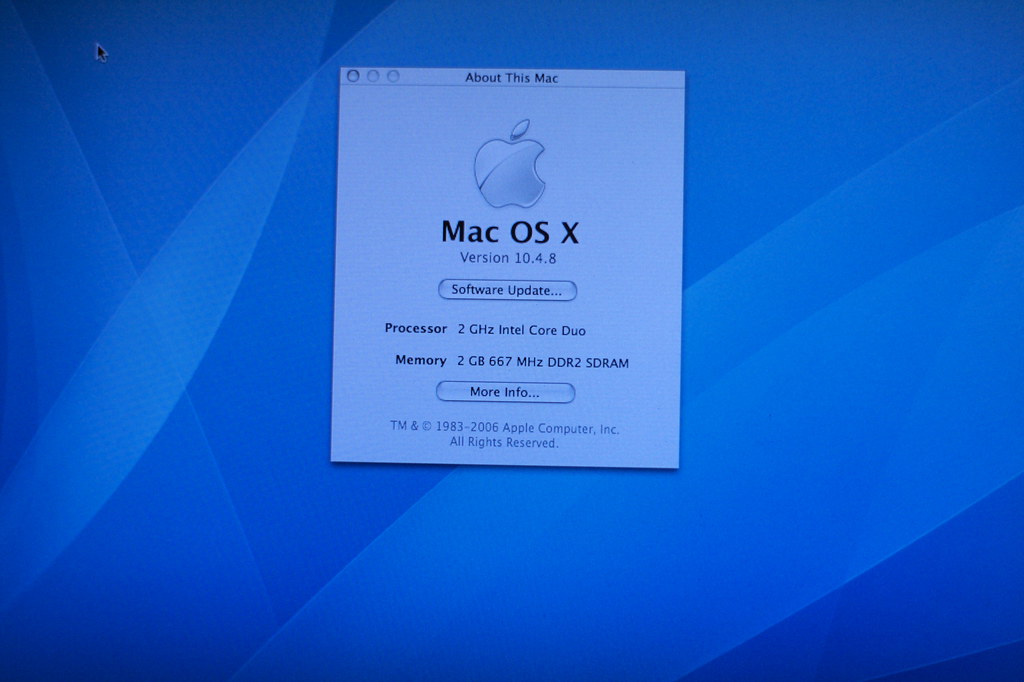Open Software Update from About This Mac
This screenshot has width=1024, height=682.
(507, 290)
